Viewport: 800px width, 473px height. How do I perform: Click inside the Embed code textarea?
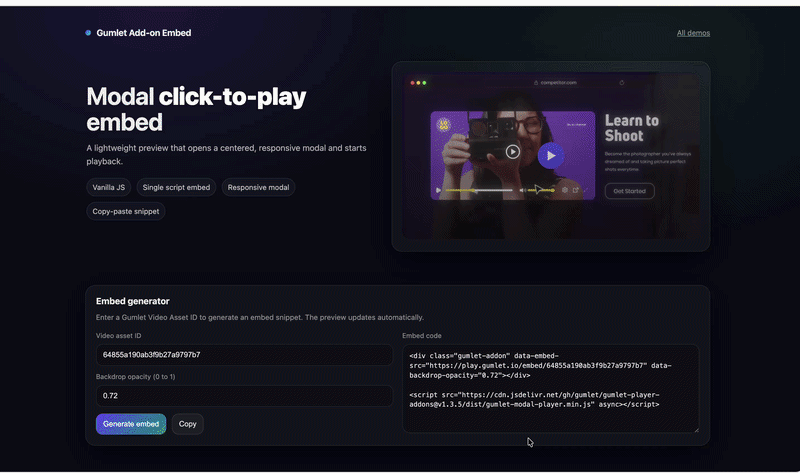pyautogui.click(x=551, y=389)
